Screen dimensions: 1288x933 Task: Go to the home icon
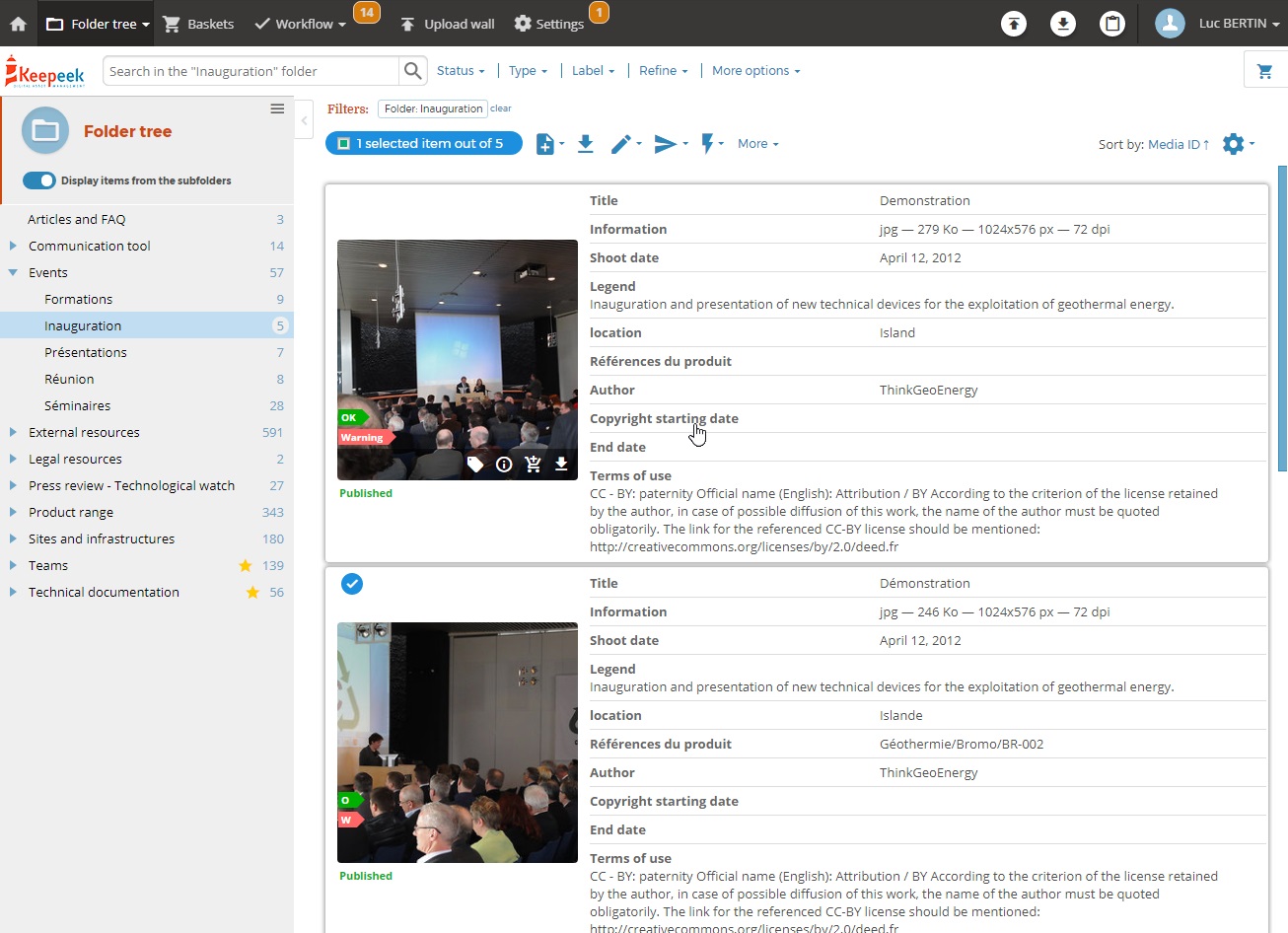tap(18, 24)
